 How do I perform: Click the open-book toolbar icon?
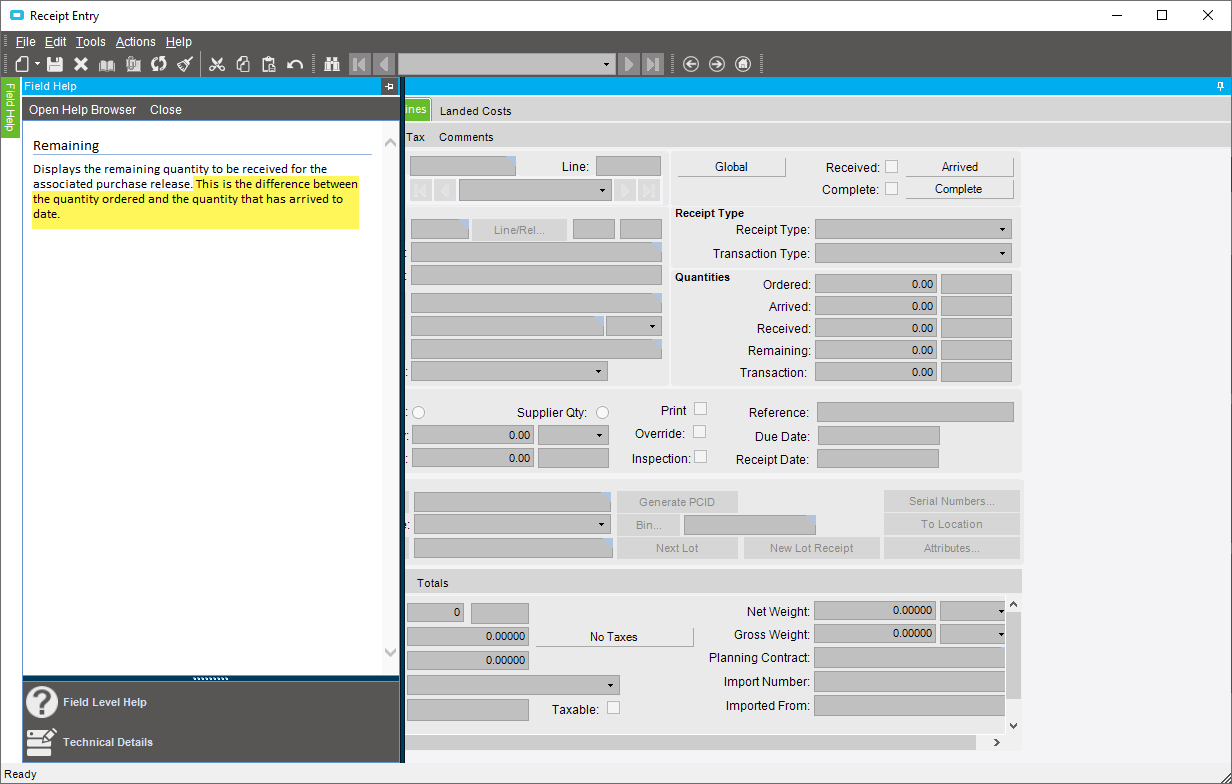107,64
